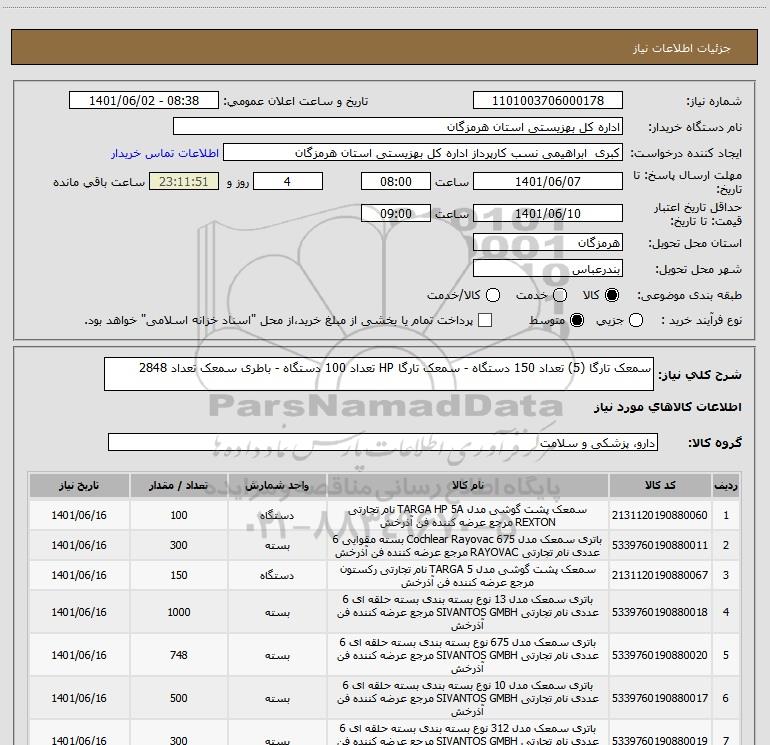Click the announcement date field 1401/06/02 - 08:38

pyautogui.click(x=144, y=101)
